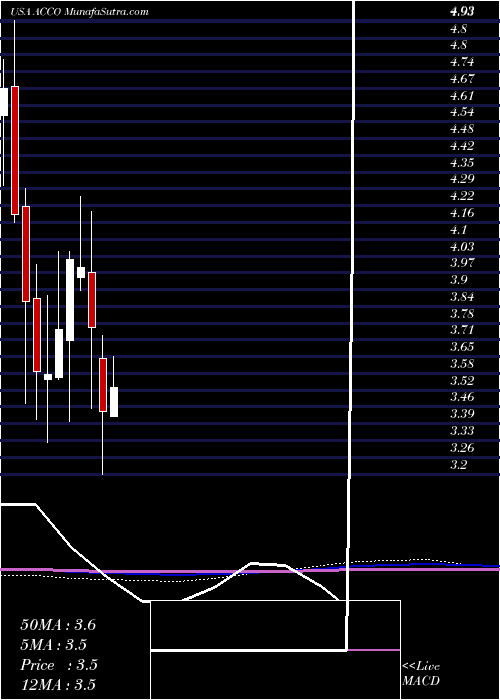Click the 4.42 price axis label
The height and width of the screenshot is (700, 500).
(x=462, y=146)
